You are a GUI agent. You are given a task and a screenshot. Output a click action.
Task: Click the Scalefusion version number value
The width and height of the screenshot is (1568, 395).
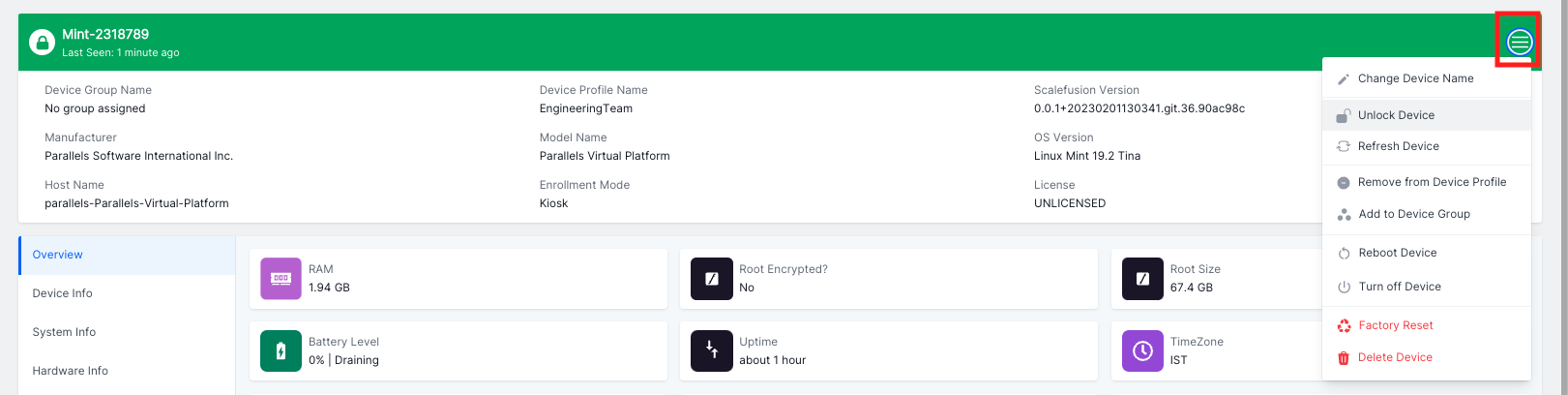coord(1139,108)
